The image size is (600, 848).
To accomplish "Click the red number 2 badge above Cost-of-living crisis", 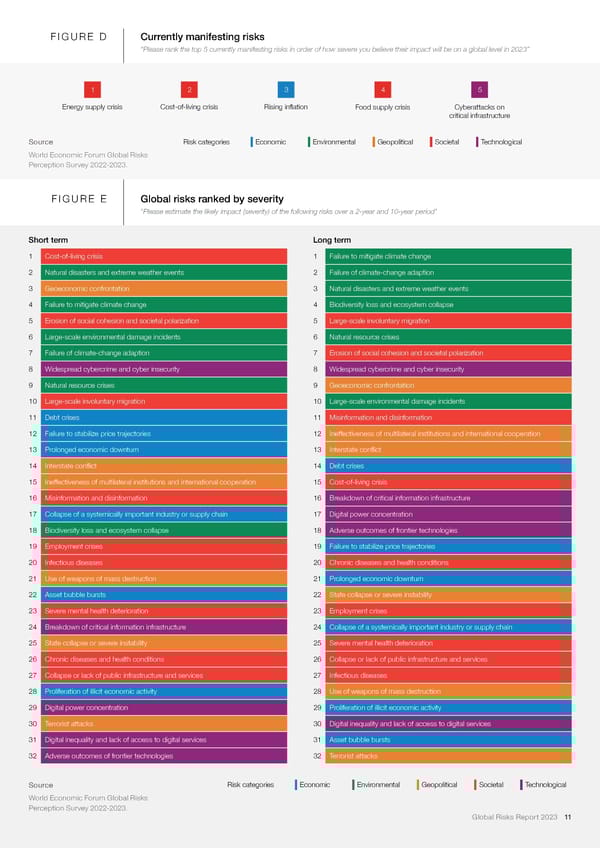I will click(188, 90).
